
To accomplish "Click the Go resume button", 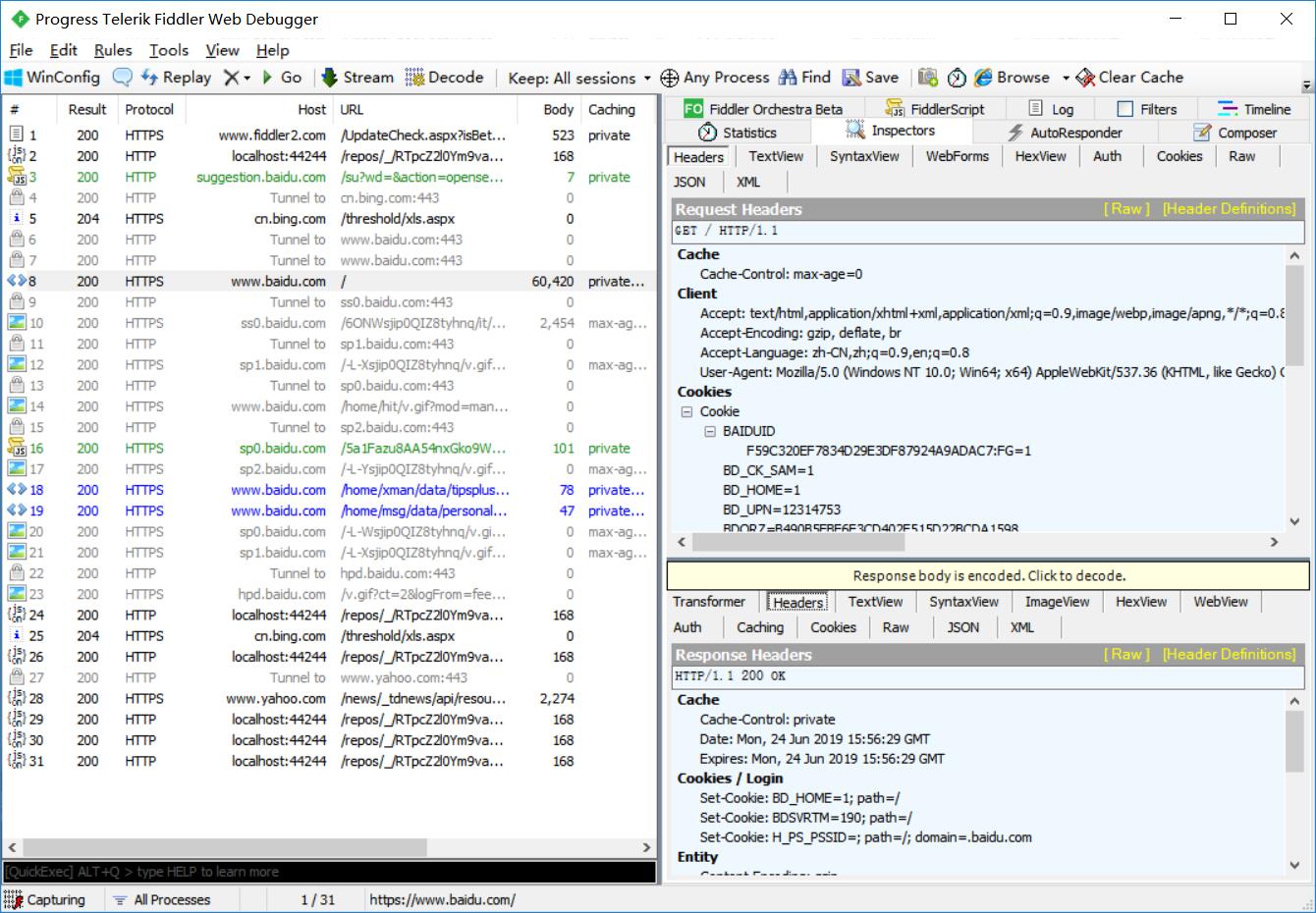I will coord(281,78).
